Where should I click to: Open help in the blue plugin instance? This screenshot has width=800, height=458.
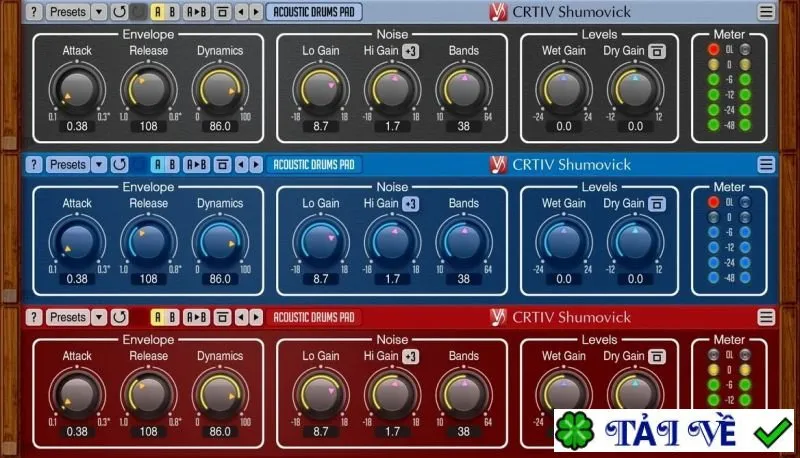(34, 165)
